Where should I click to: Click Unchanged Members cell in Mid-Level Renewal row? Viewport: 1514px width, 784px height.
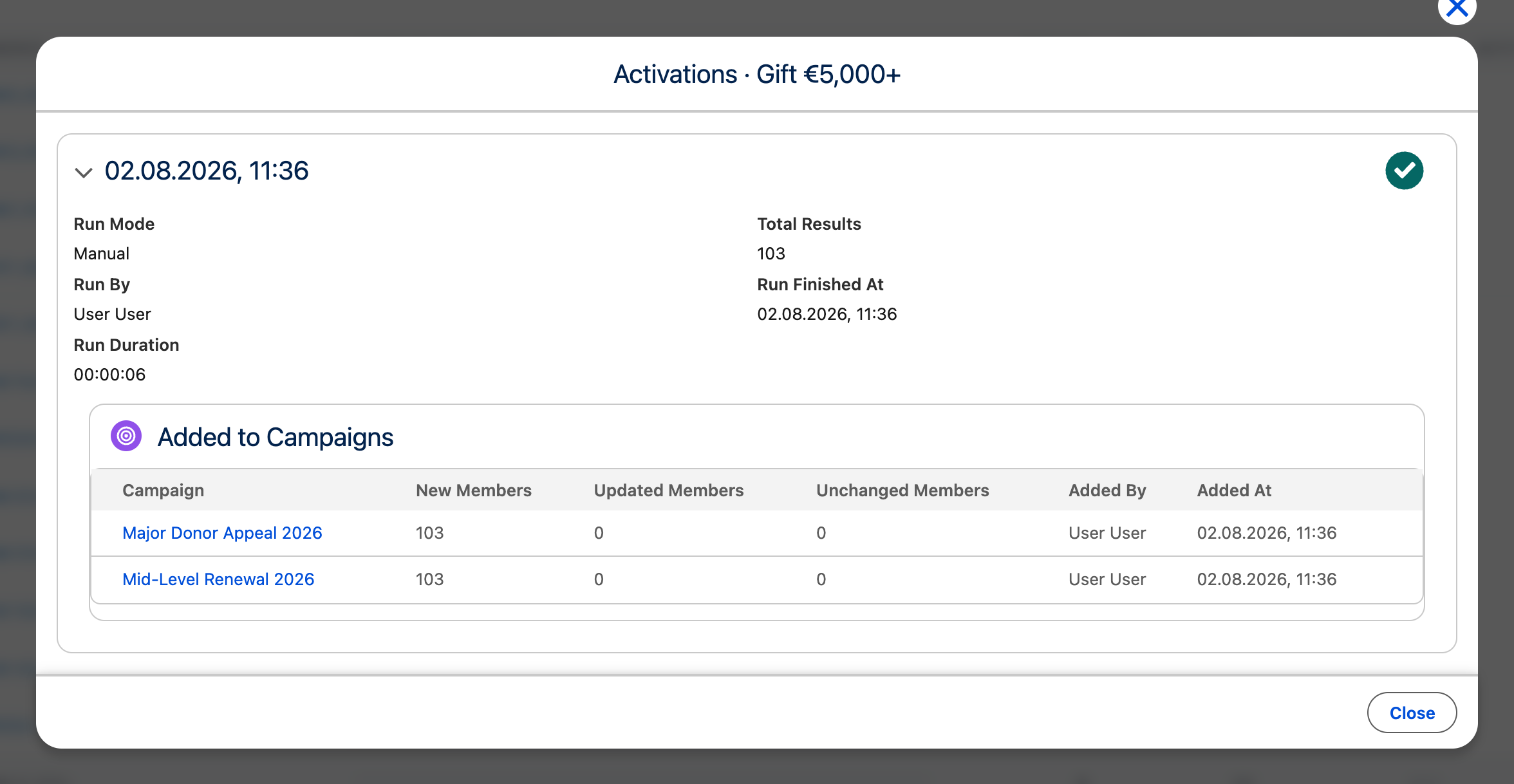[x=821, y=579]
